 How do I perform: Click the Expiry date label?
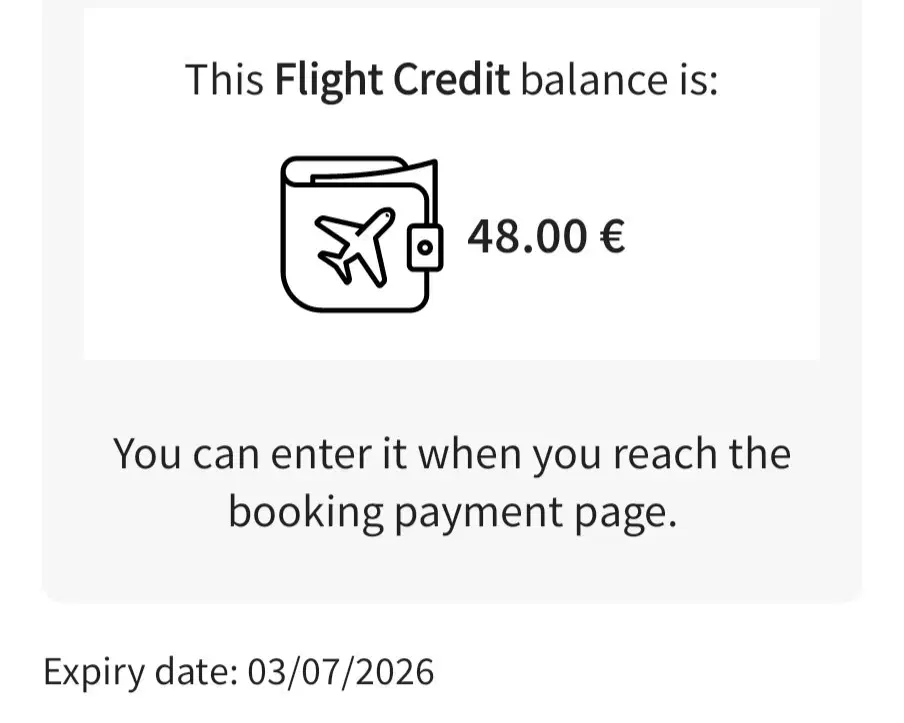[141, 672]
